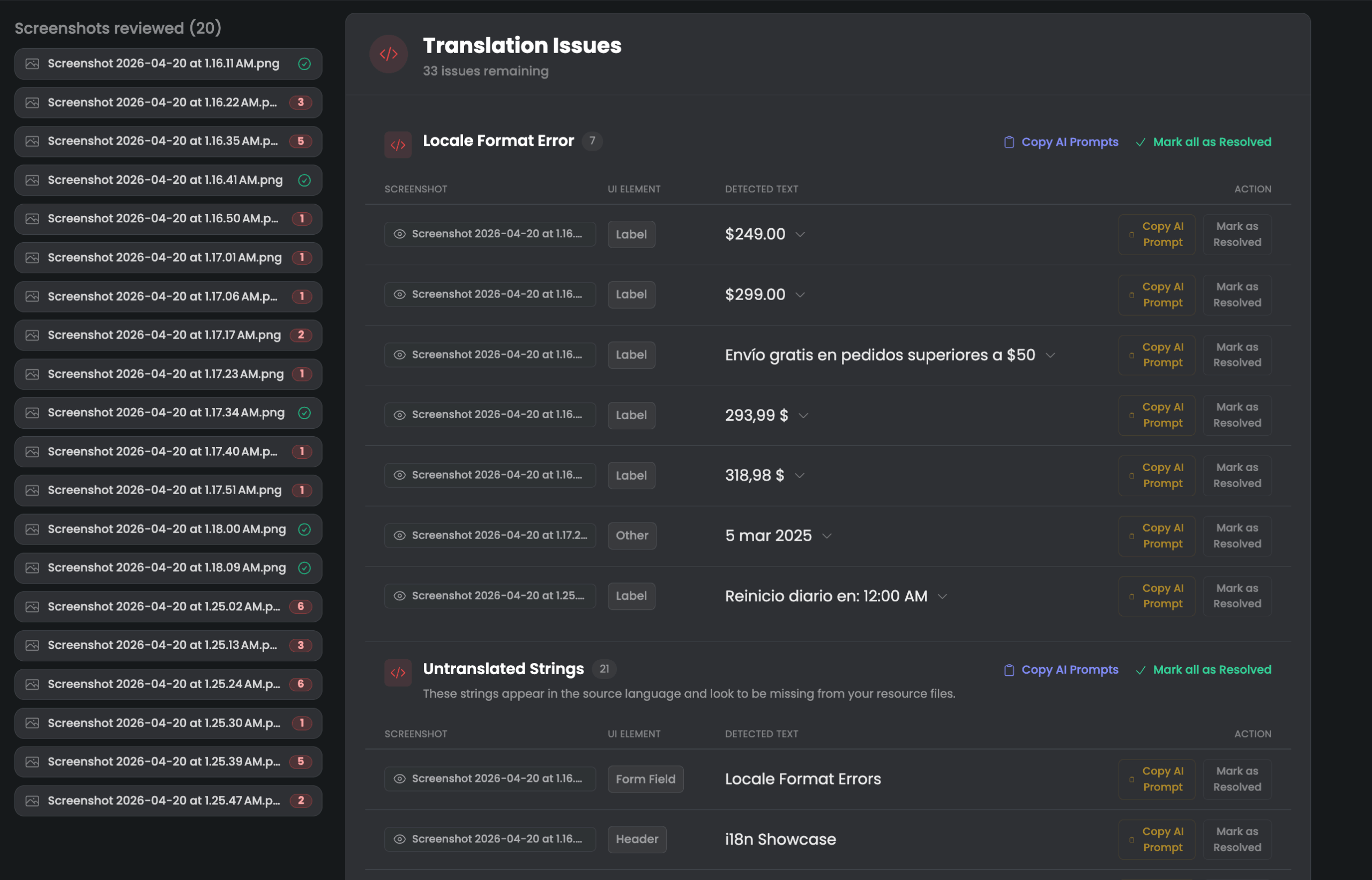Click the image icon beside Screenshot 1.16.22 AM

point(33,102)
